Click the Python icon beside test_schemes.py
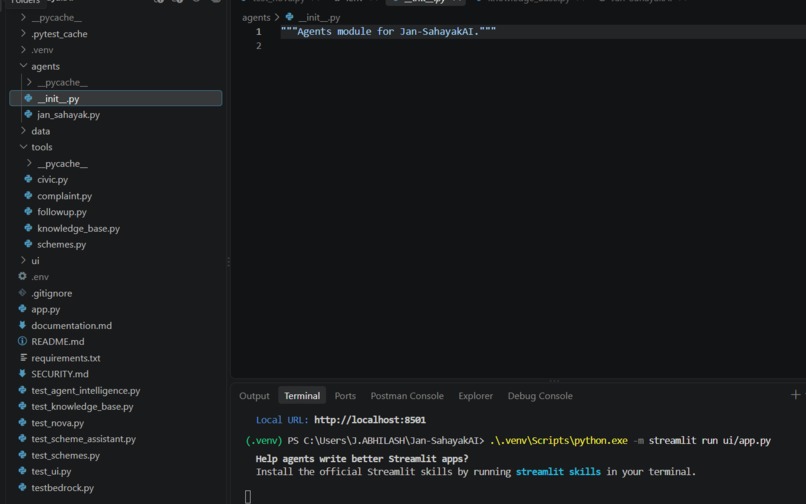 22,455
